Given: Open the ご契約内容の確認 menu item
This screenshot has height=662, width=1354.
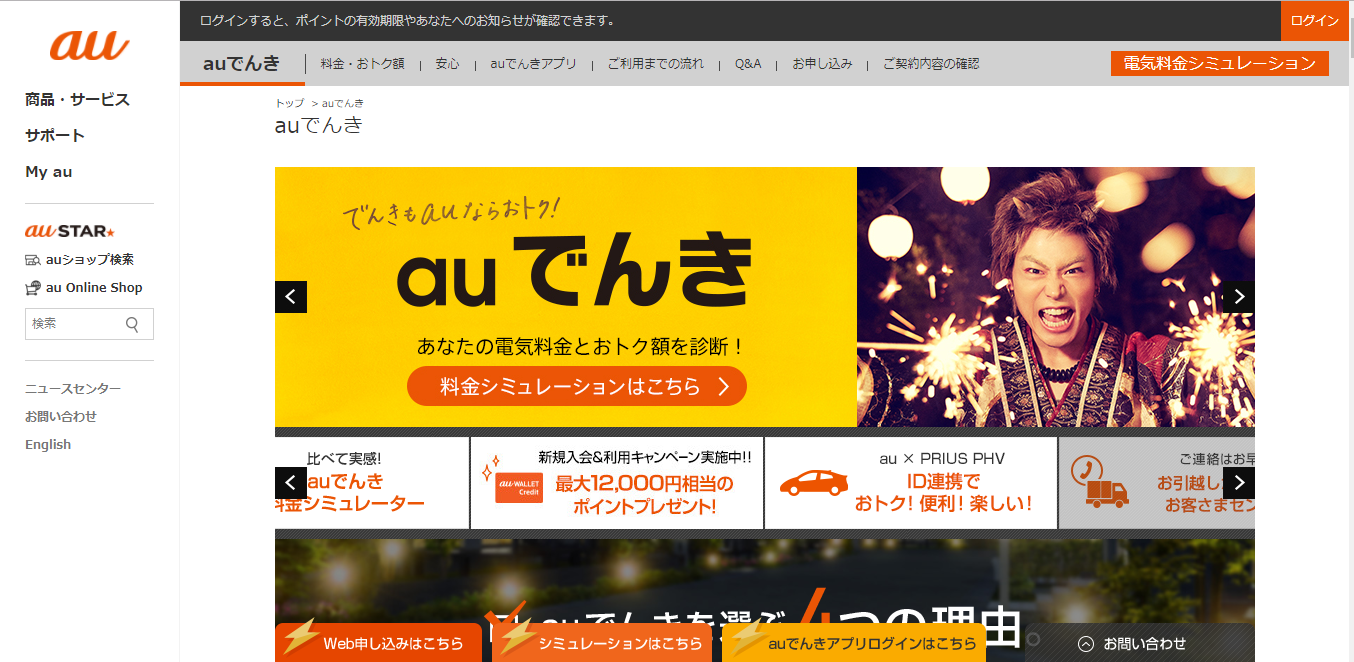Looking at the screenshot, I should pyautogui.click(x=931, y=64).
